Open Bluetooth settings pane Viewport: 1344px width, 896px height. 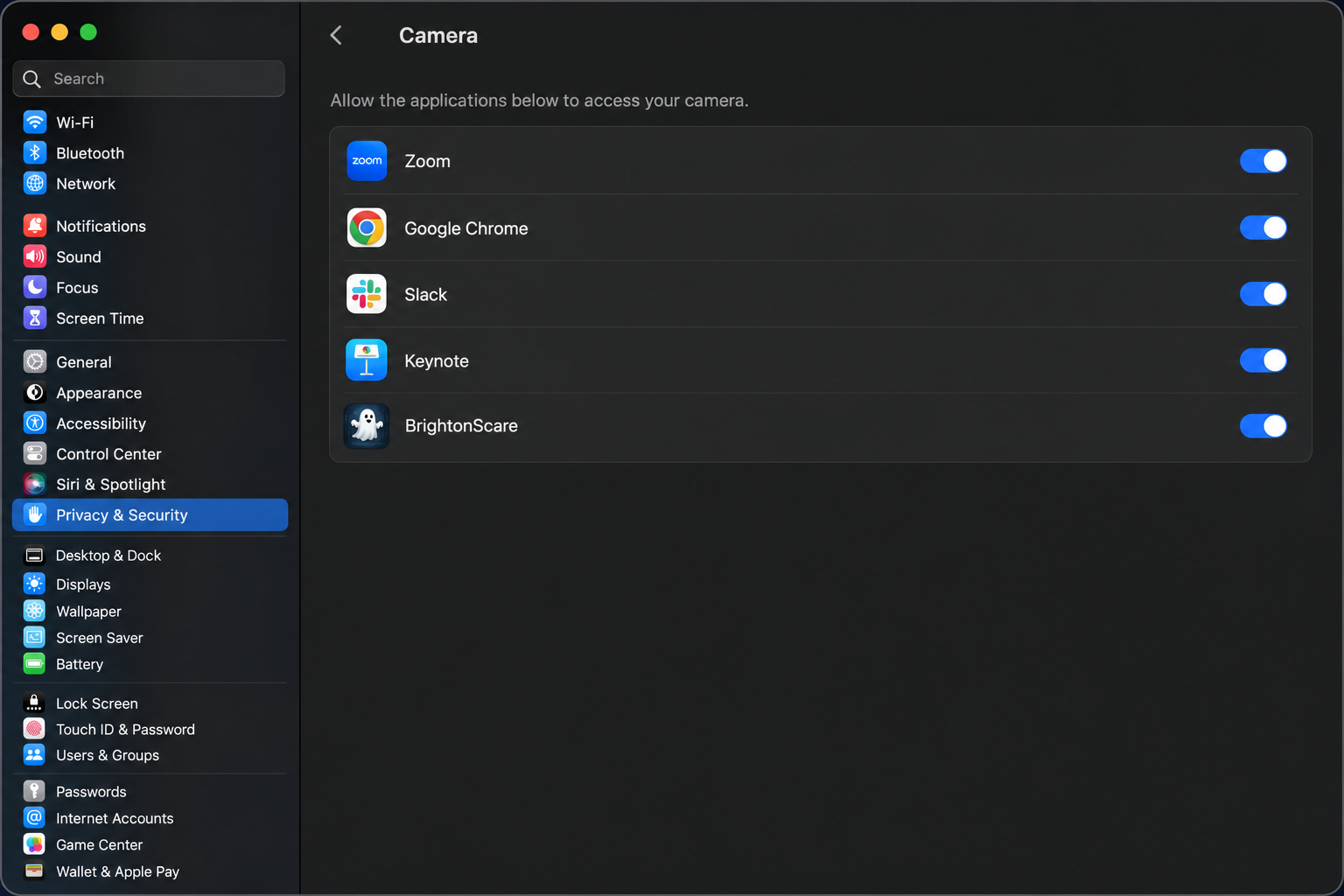coord(150,152)
